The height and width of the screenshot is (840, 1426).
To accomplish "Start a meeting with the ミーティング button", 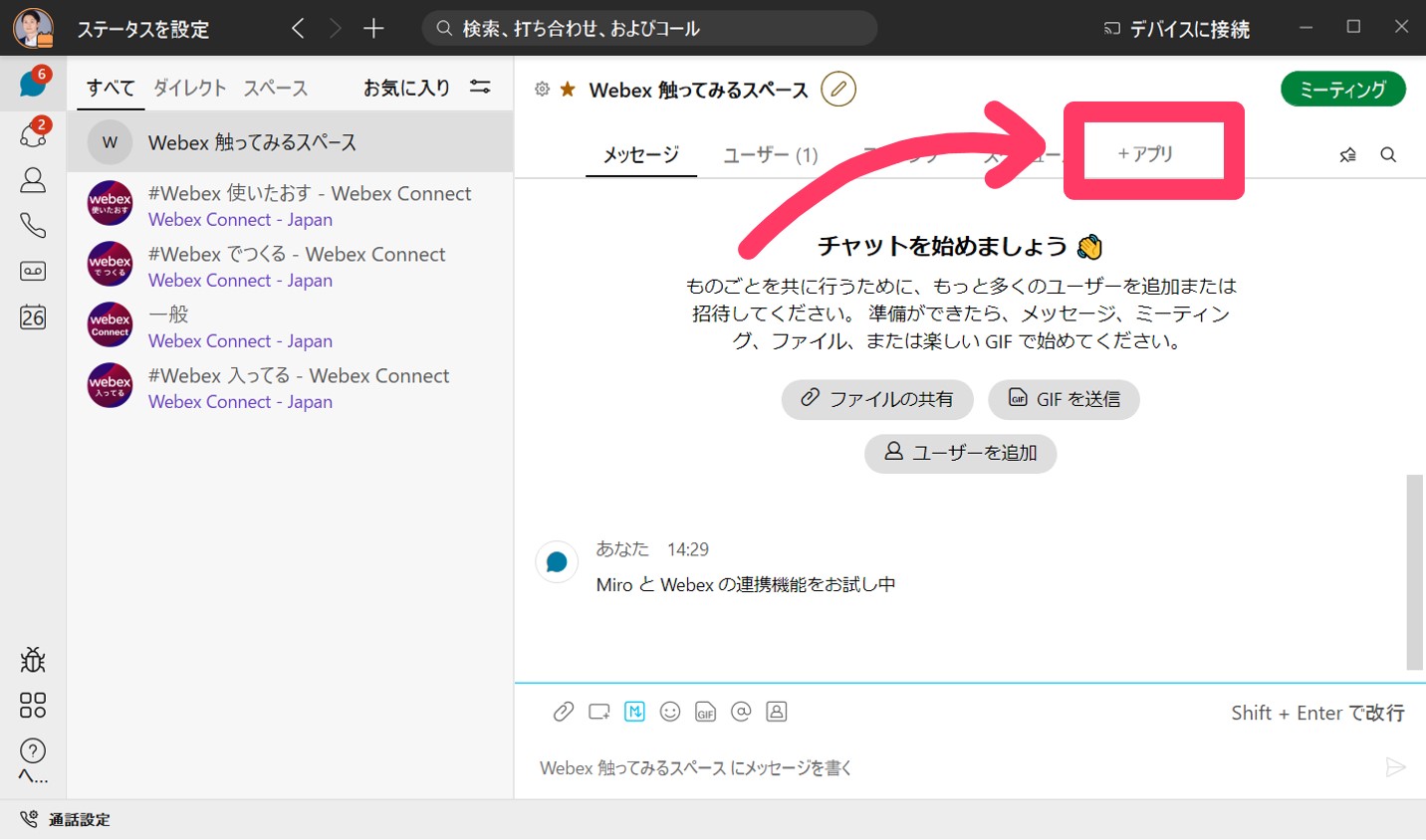I will pyautogui.click(x=1342, y=89).
